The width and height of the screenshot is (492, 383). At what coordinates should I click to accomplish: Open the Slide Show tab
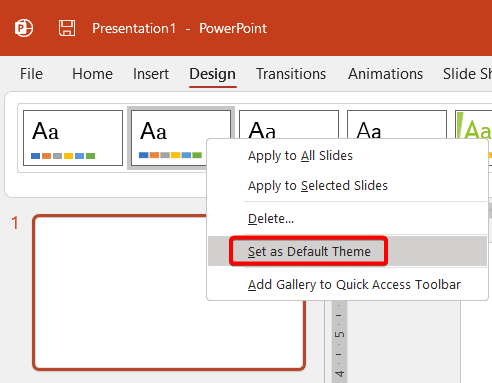(x=467, y=74)
